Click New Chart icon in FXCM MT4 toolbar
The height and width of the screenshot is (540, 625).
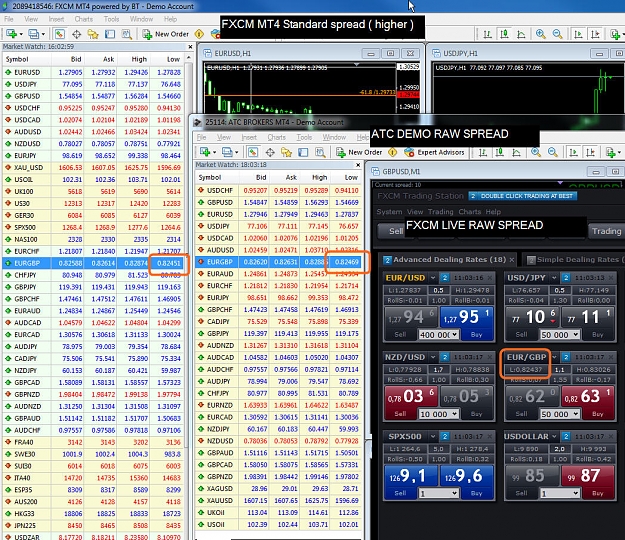coord(11,34)
